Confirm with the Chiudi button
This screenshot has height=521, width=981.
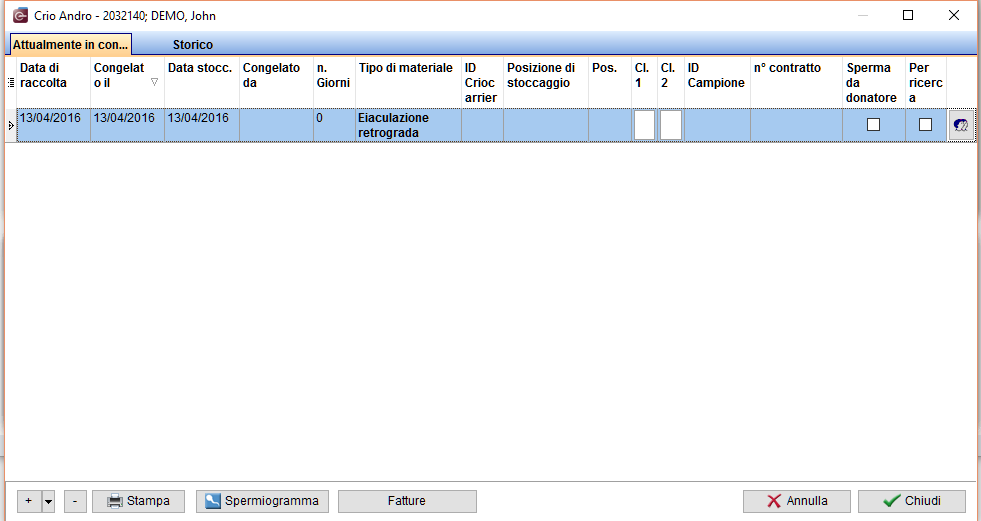(x=912, y=502)
